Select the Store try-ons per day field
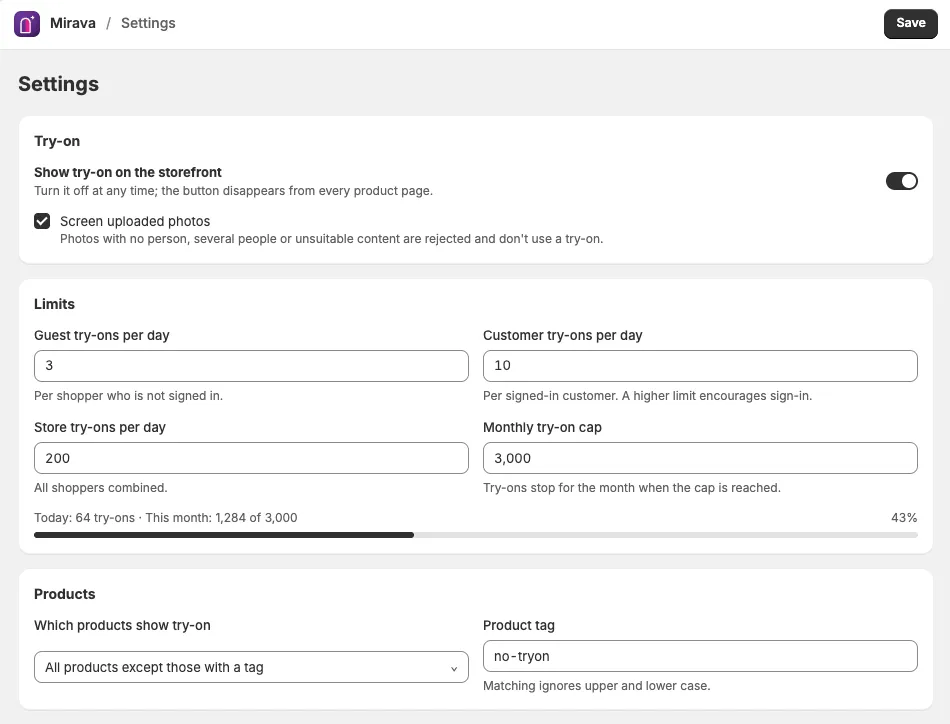 [x=251, y=458]
